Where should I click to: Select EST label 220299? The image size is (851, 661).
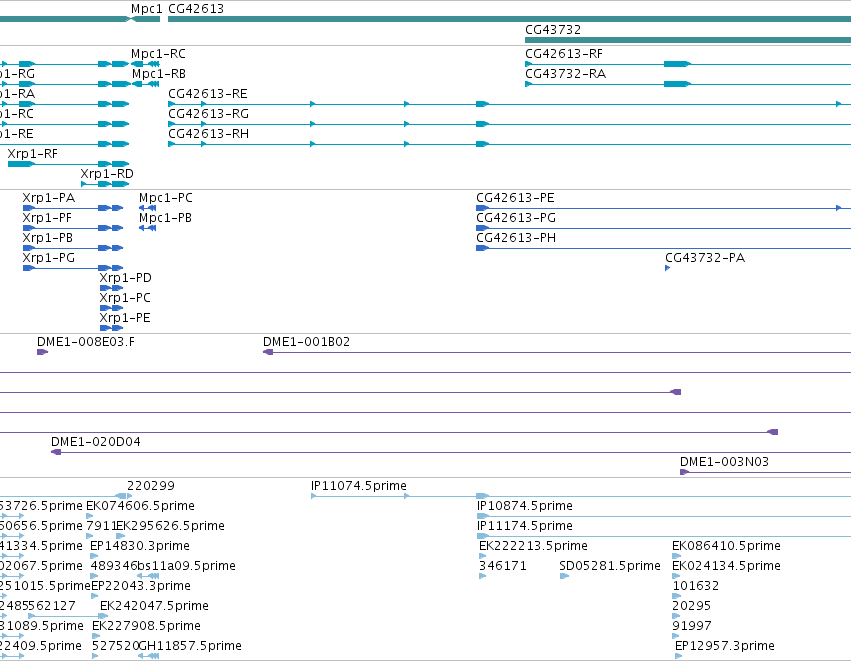[x=151, y=486]
